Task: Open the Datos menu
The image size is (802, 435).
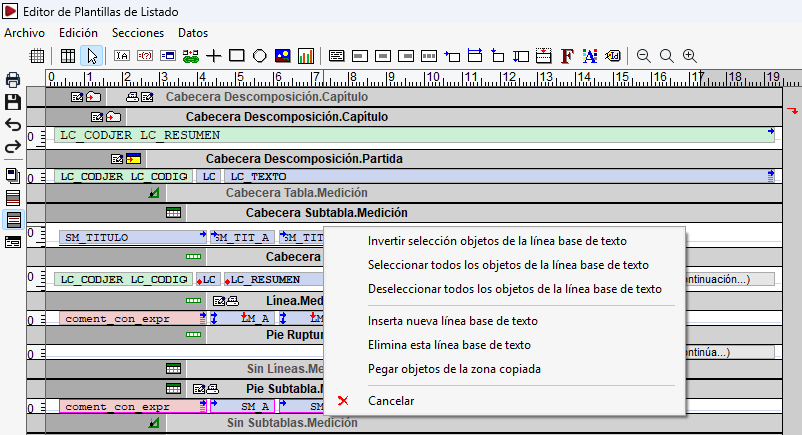Action: click(x=193, y=33)
